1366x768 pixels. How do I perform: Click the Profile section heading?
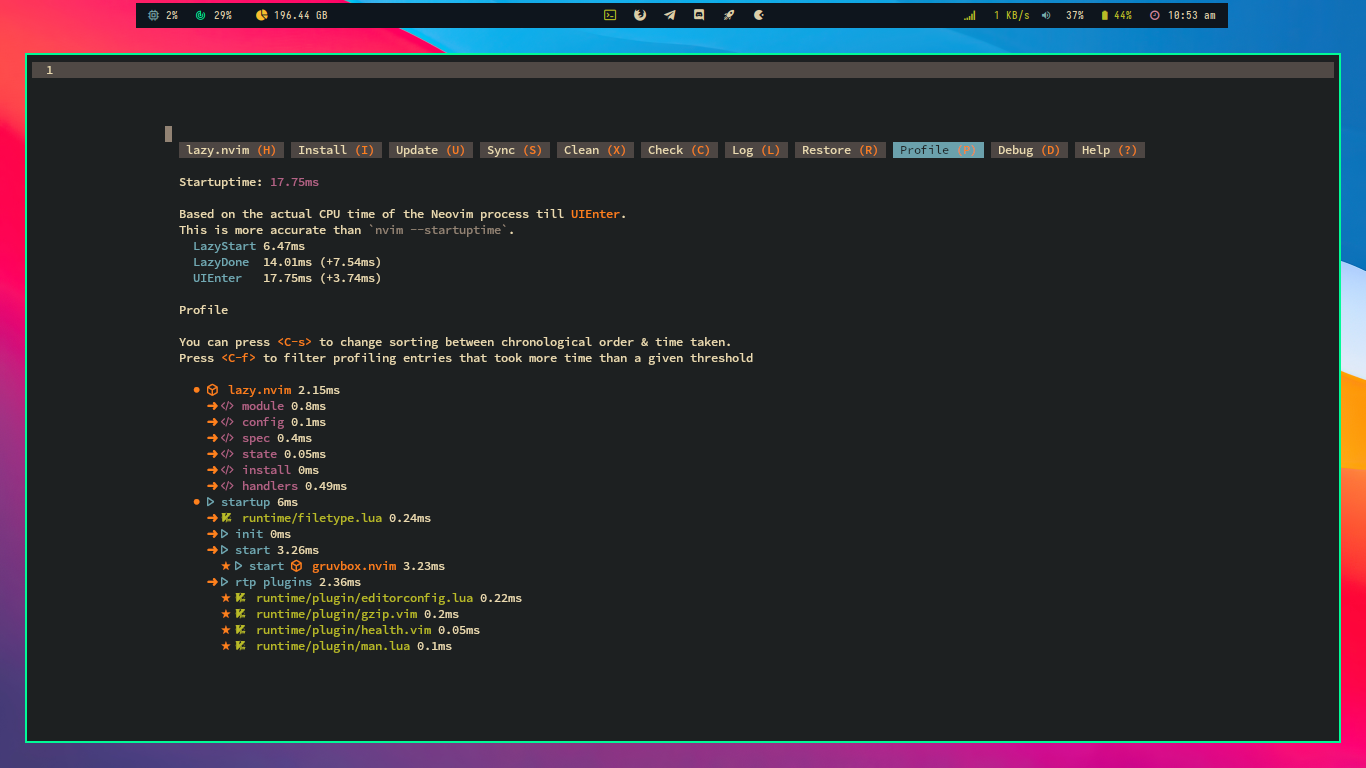[203, 310]
